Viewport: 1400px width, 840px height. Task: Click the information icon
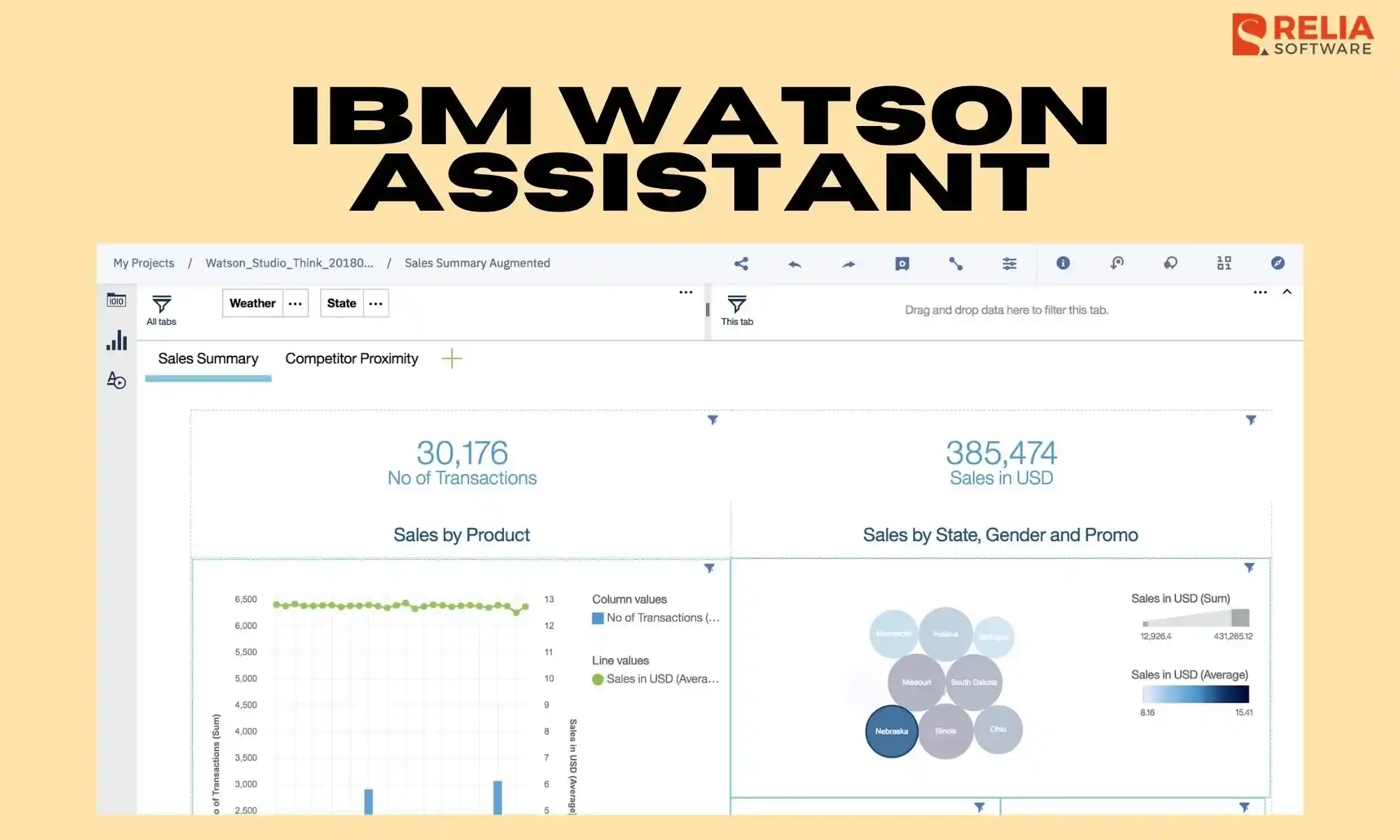coord(1063,262)
